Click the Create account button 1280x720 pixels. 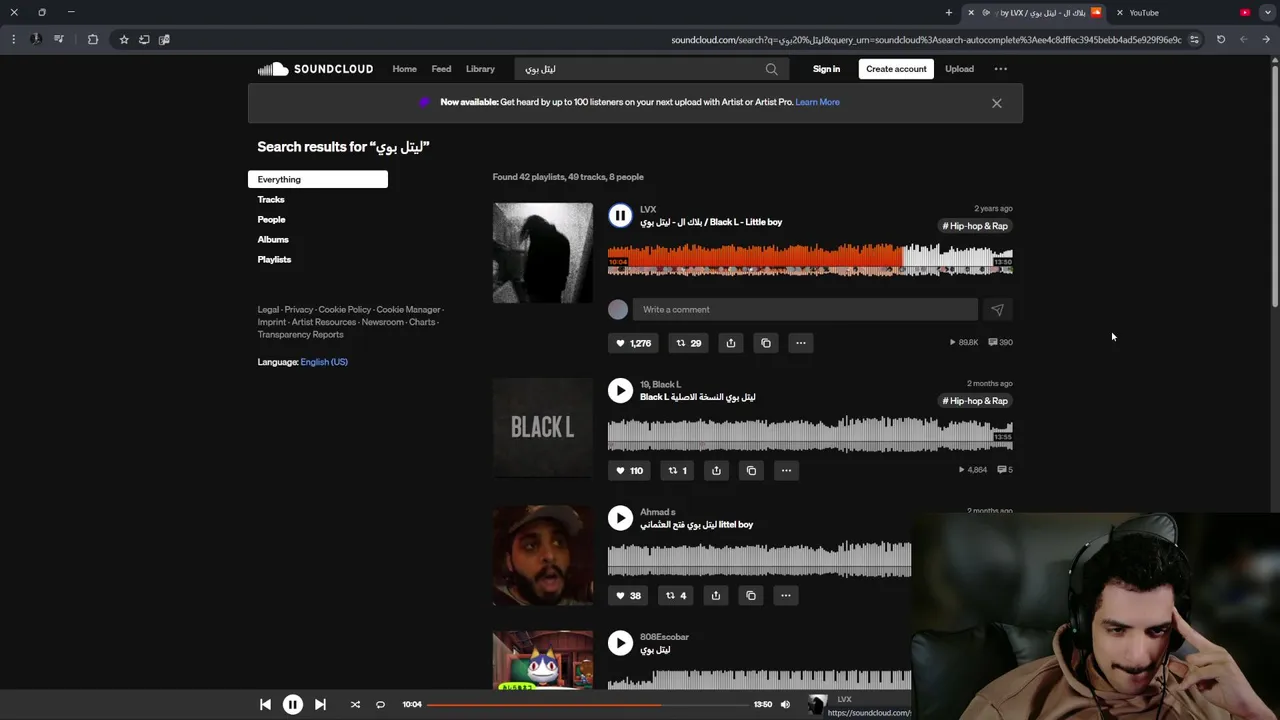(896, 69)
